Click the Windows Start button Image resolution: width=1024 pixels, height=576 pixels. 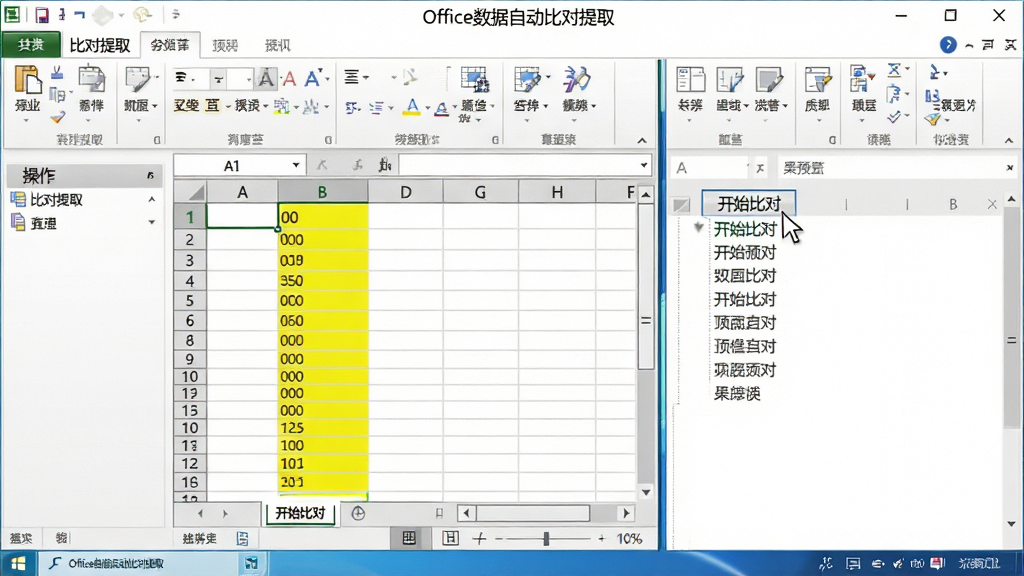18,563
